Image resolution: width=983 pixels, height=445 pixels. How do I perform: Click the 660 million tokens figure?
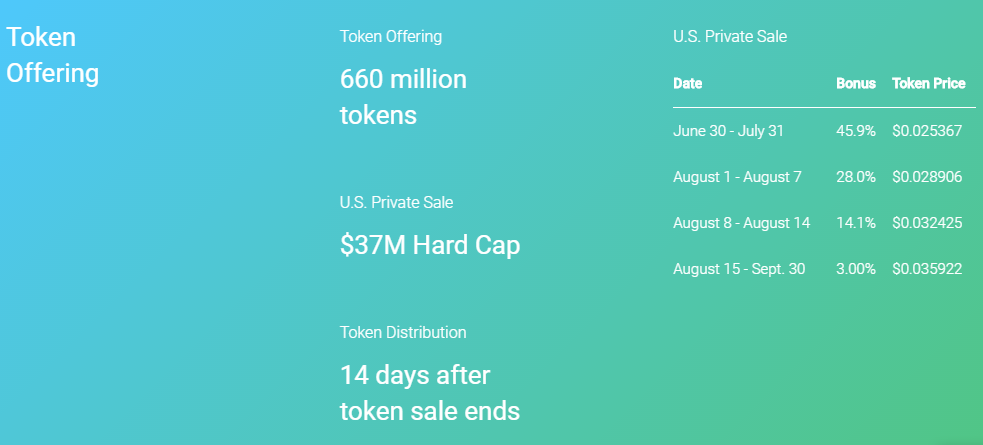click(x=403, y=97)
